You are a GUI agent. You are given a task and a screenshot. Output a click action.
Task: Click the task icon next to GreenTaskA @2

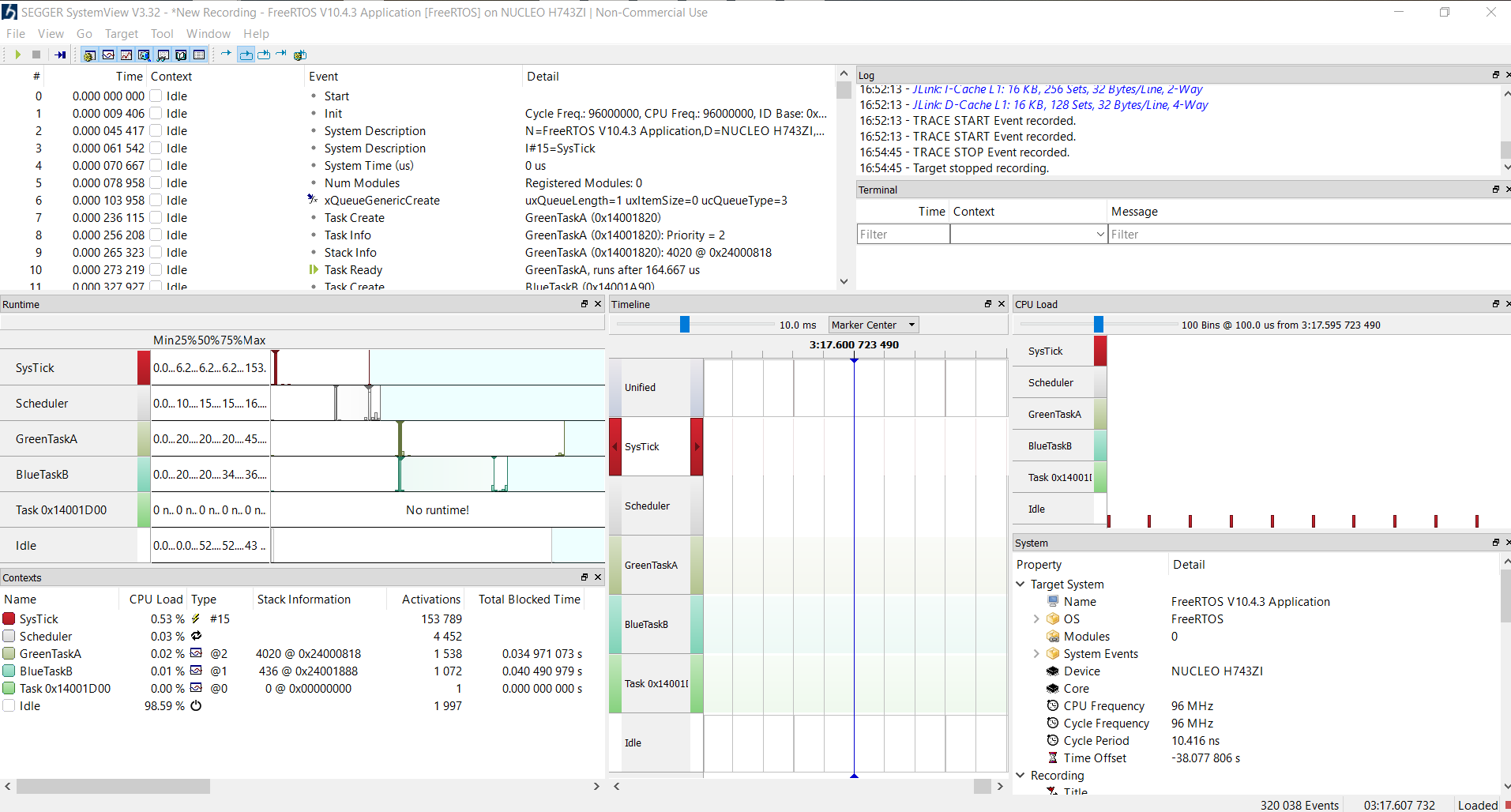pos(196,653)
